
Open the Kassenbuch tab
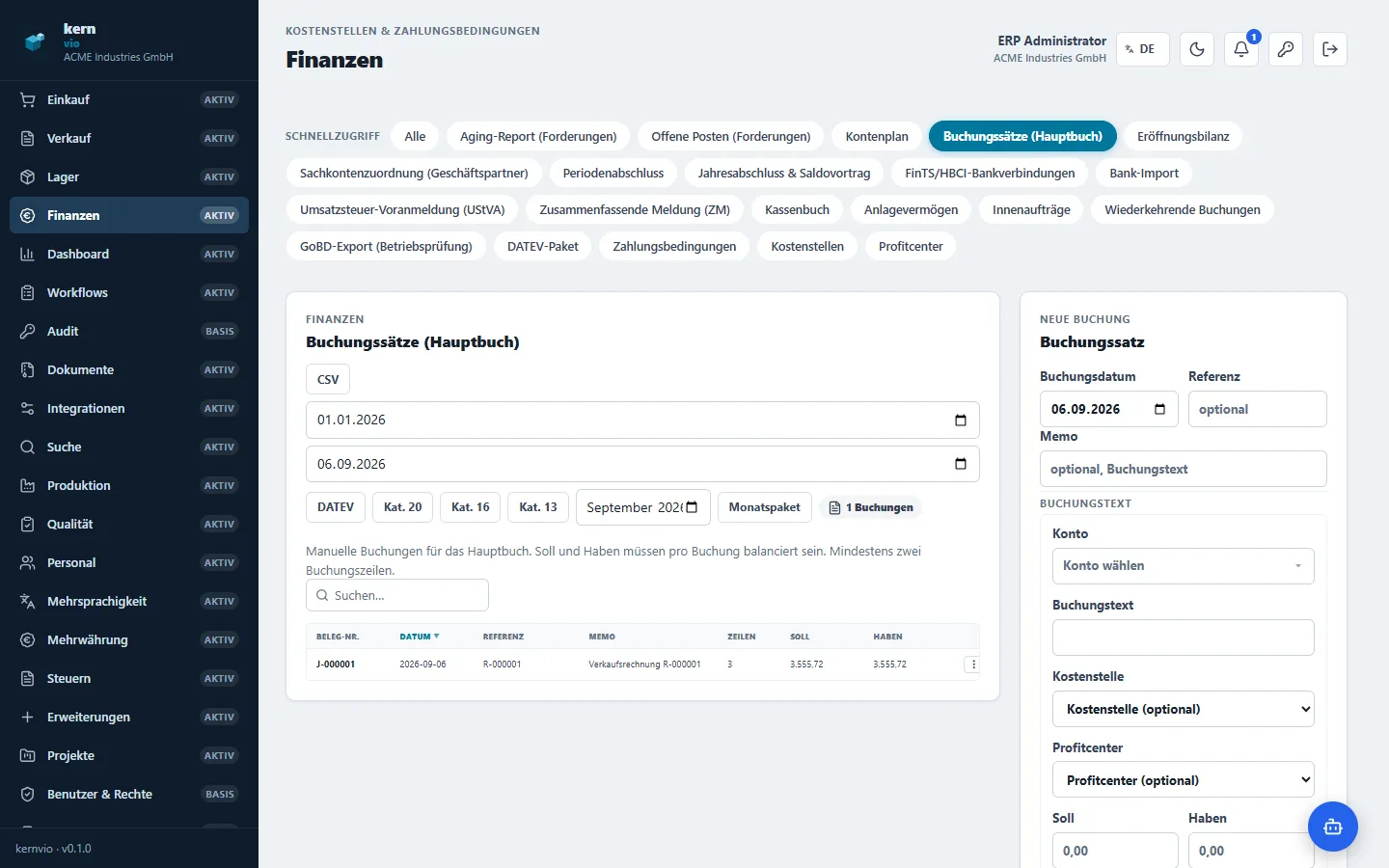pyautogui.click(x=797, y=209)
